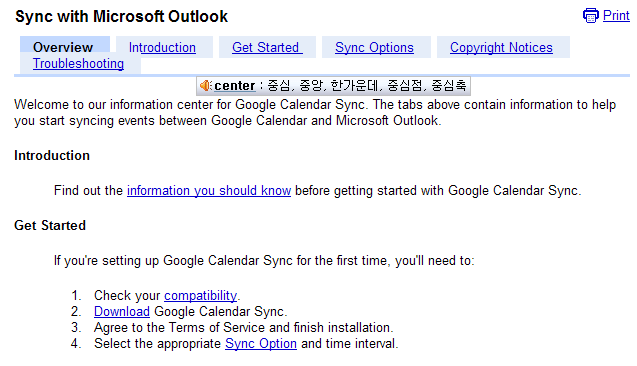Open the Print link
637x366 pixels.
(616, 15)
